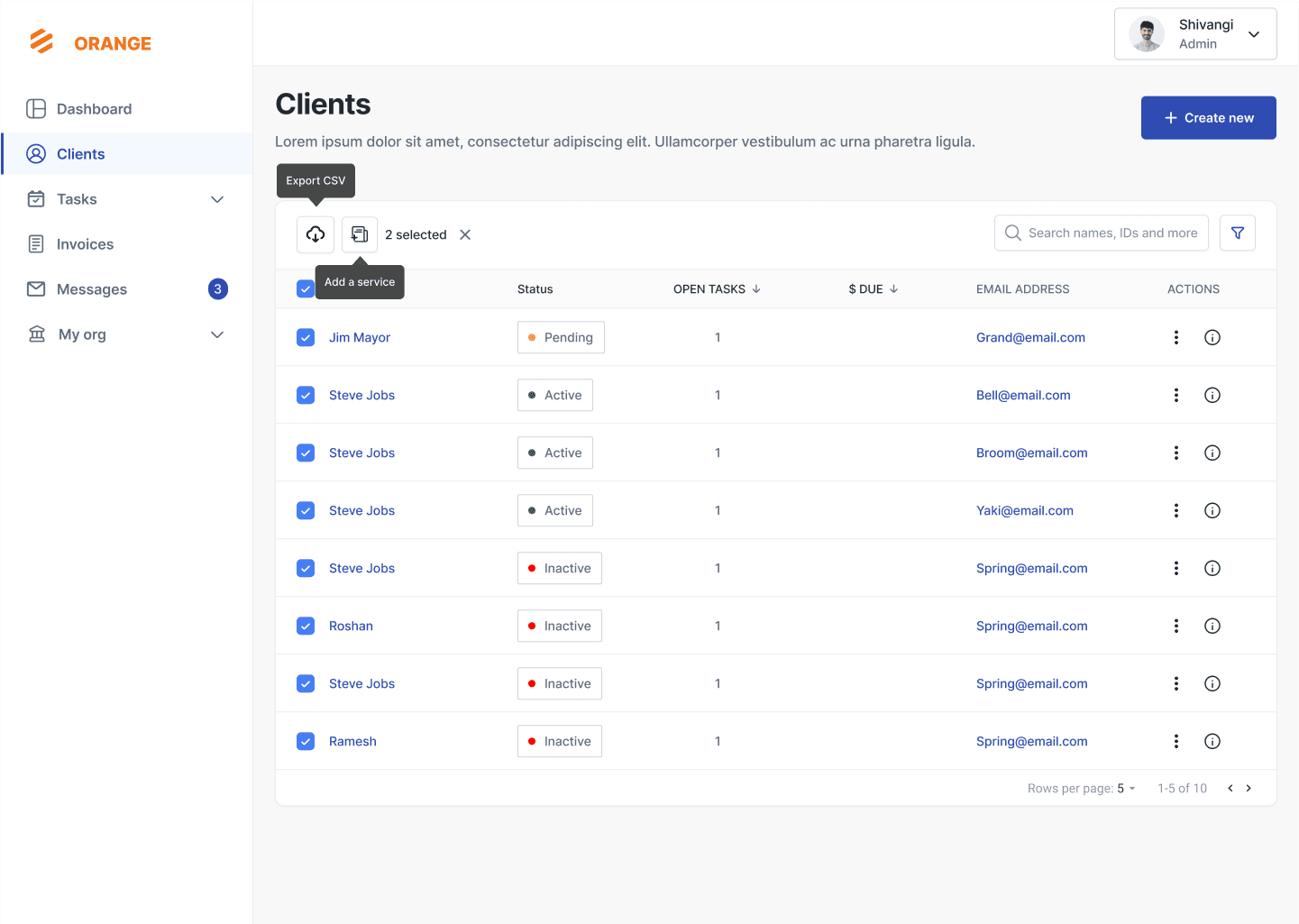The width and height of the screenshot is (1299, 924).
Task: Open info icon for Jim Mayor row
Action: point(1212,337)
